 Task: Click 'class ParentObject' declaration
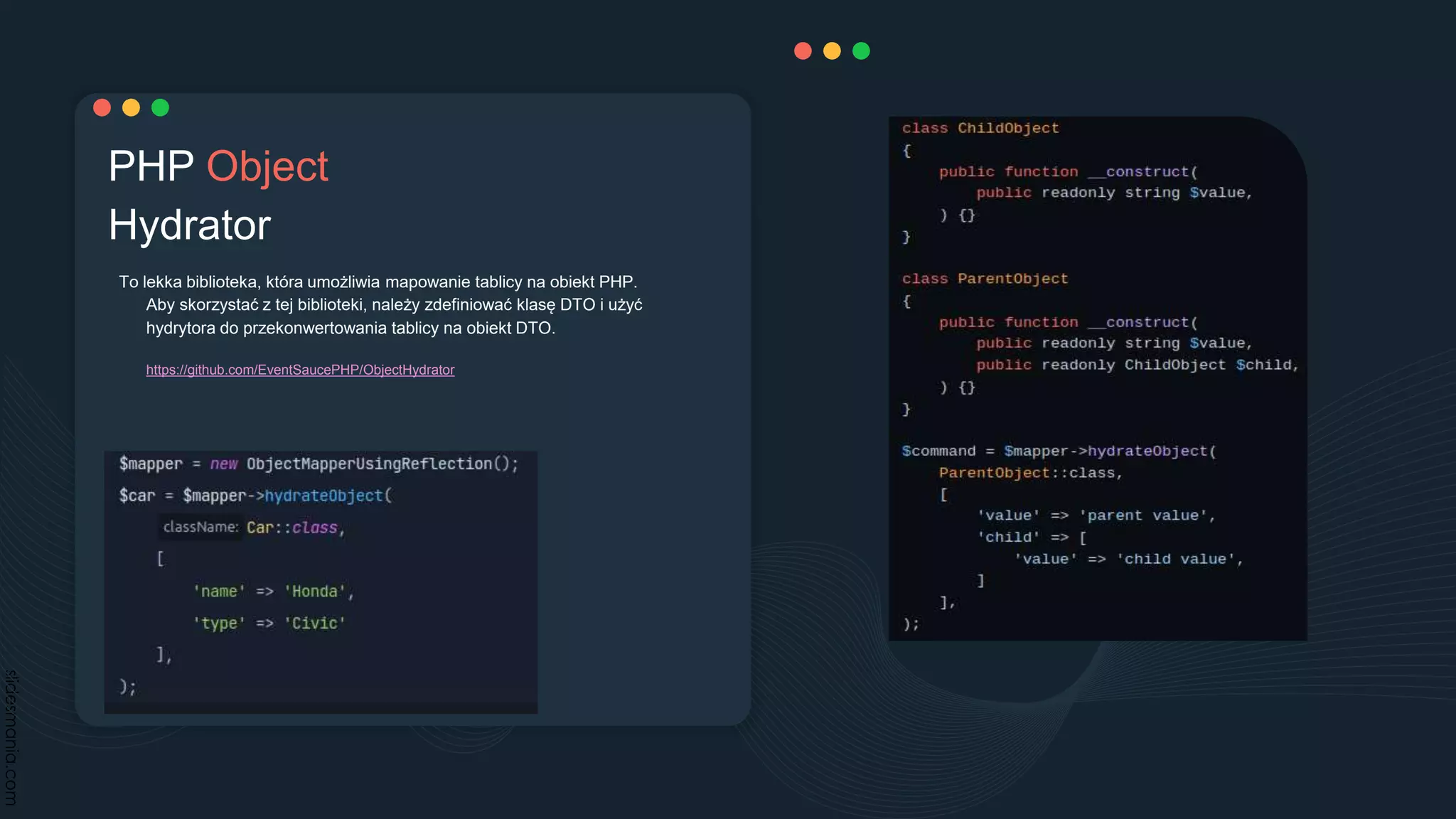[985, 279]
